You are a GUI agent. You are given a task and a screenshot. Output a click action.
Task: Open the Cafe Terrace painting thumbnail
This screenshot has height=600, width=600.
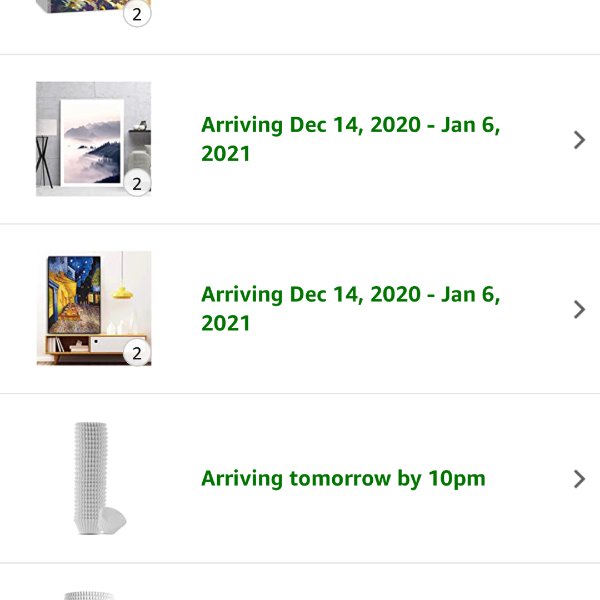tap(93, 308)
